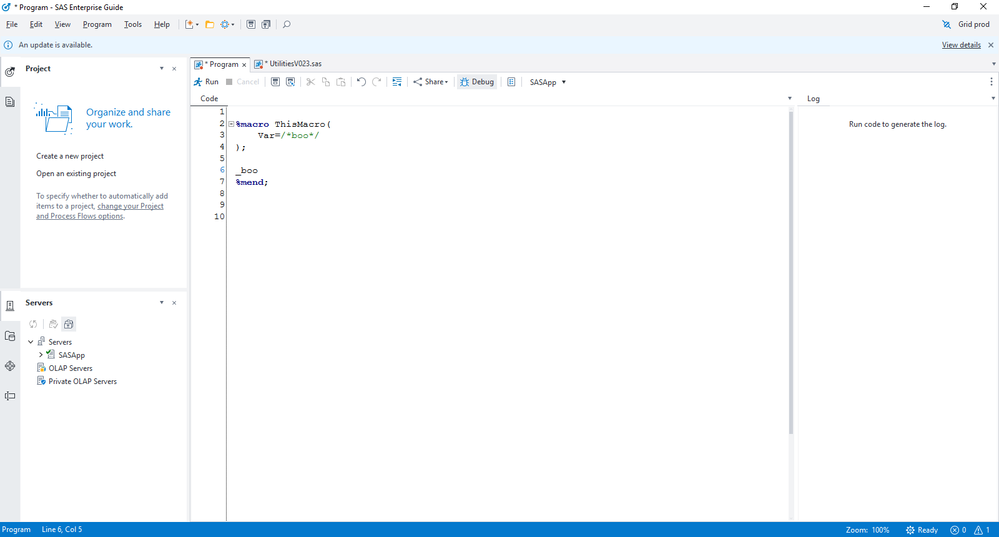Screen dimensions: 999x537
Task: Open the document list sidebar icon
Action: pos(10,101)
